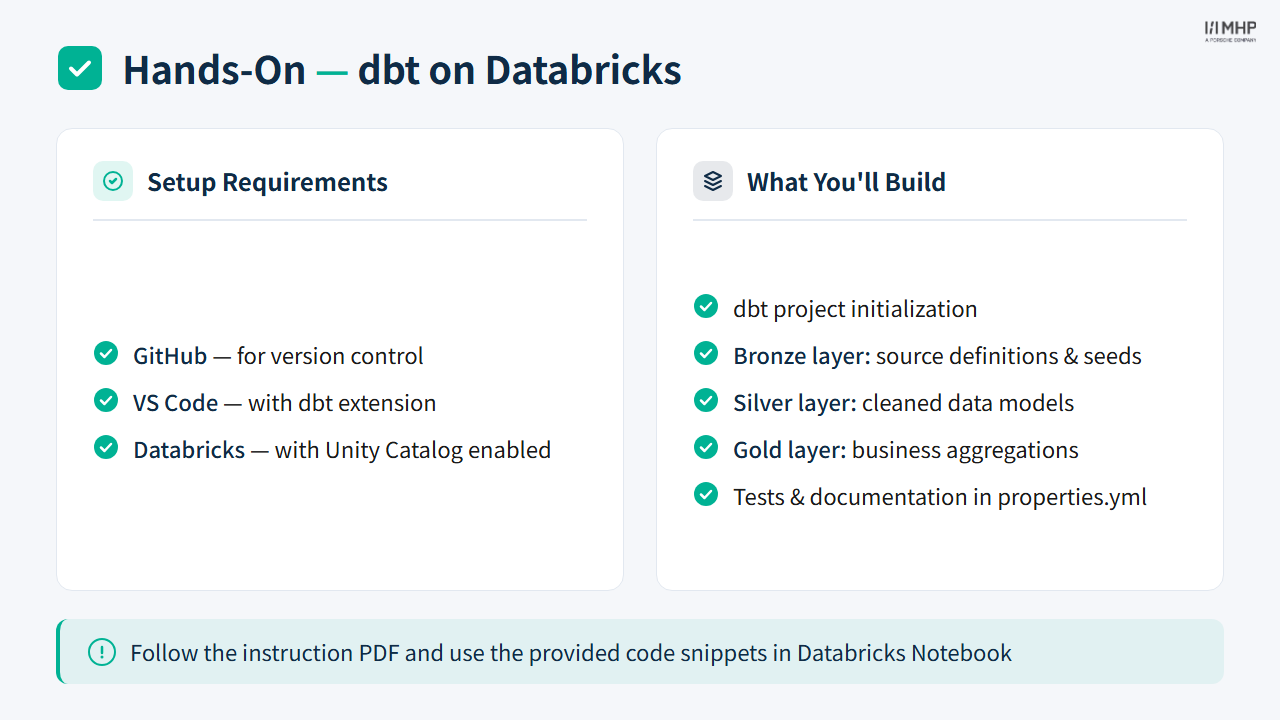Click the 'VS Code — with dbt extension' line
The width and height of the screenshot is (1280, 720).
pyautogui.click(x=285, y=403)
